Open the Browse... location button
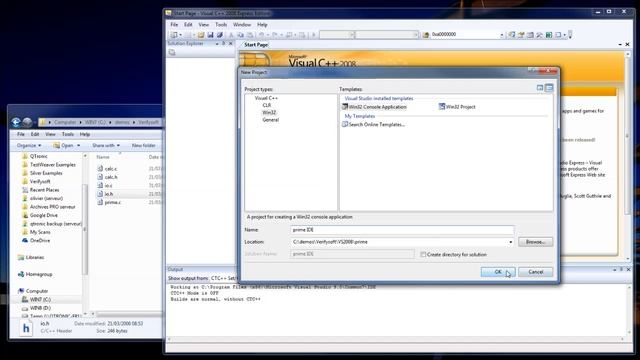 click(x=536, y=242)
